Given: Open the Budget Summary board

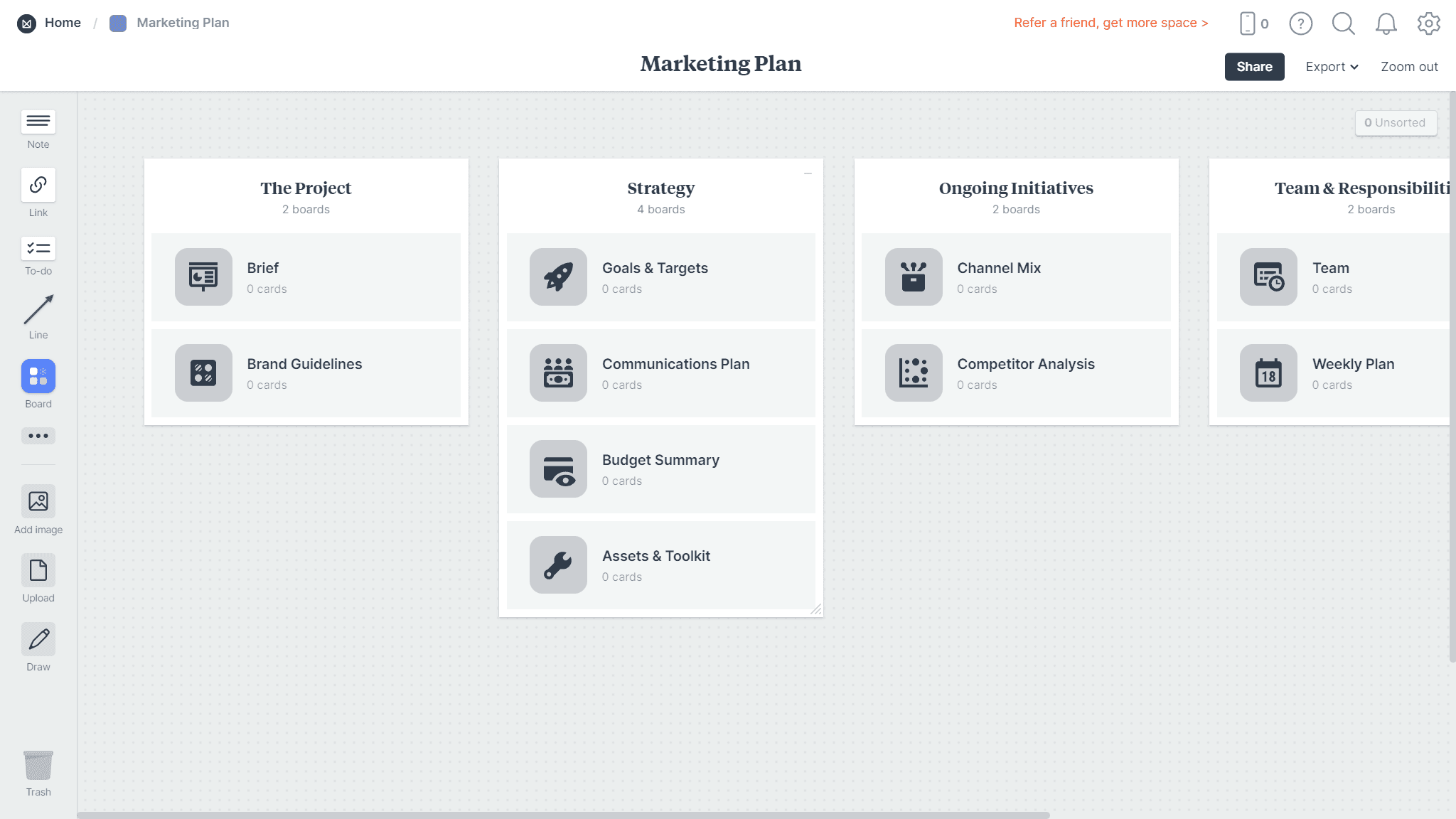Looking at the screenshot, I should click(660, 469).
